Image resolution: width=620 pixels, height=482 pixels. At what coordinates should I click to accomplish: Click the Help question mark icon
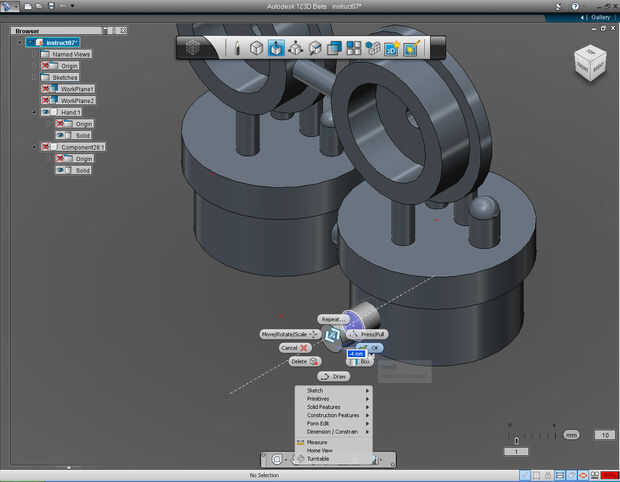click(575, 6)
